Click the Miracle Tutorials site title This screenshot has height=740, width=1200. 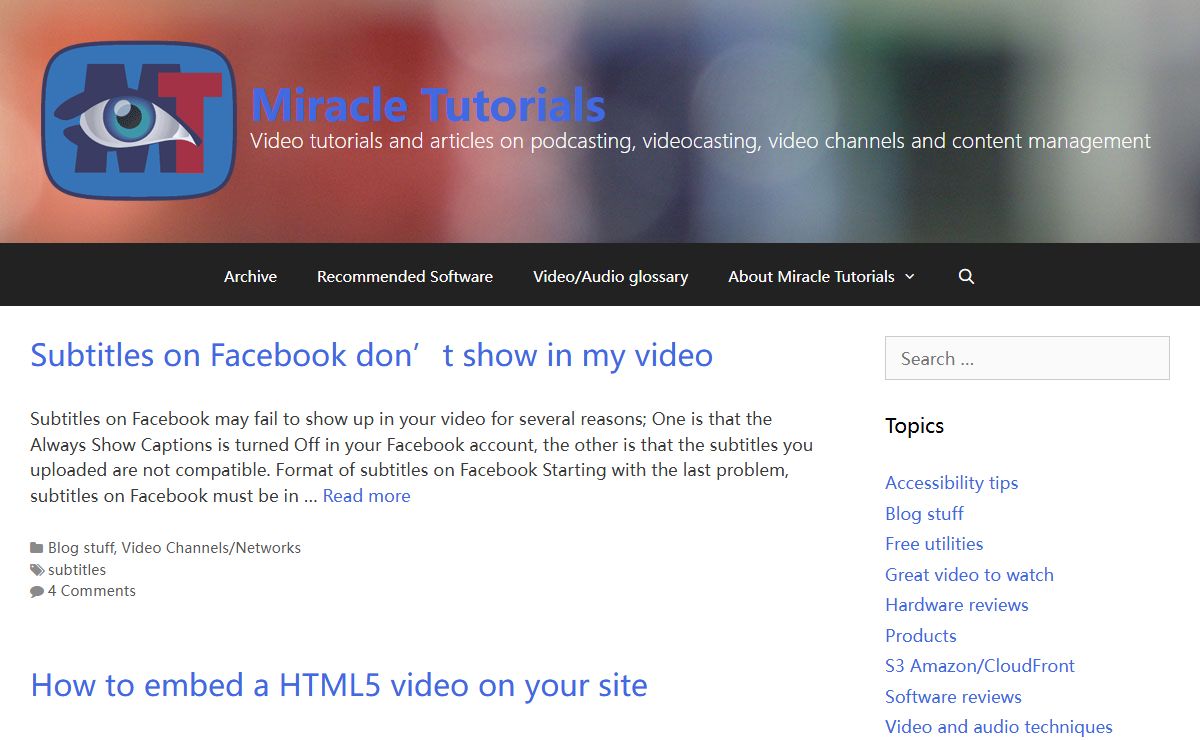pyautogui.click(x=428, y=104)
